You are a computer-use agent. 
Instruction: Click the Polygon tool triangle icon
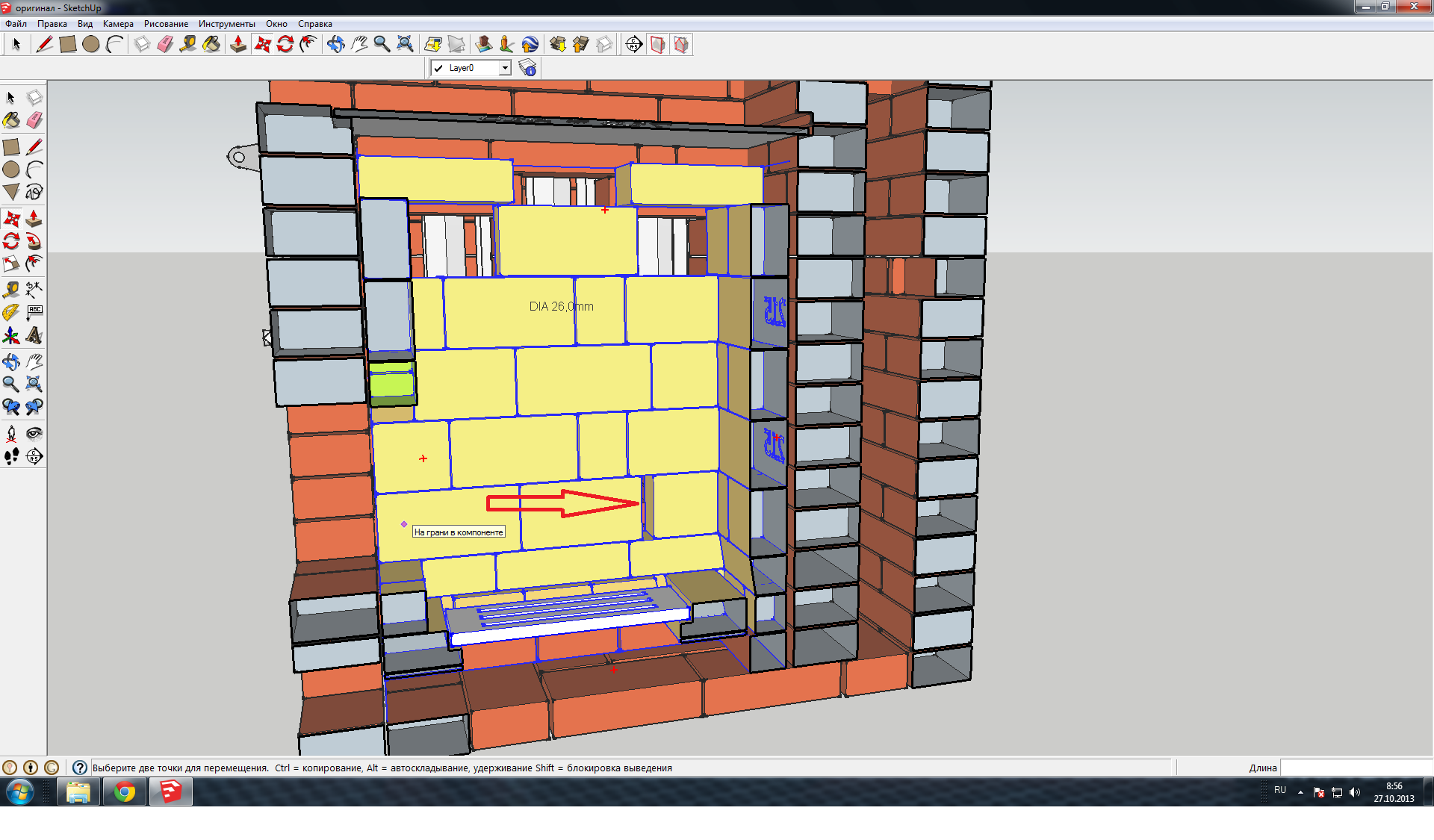pos(11,193)
